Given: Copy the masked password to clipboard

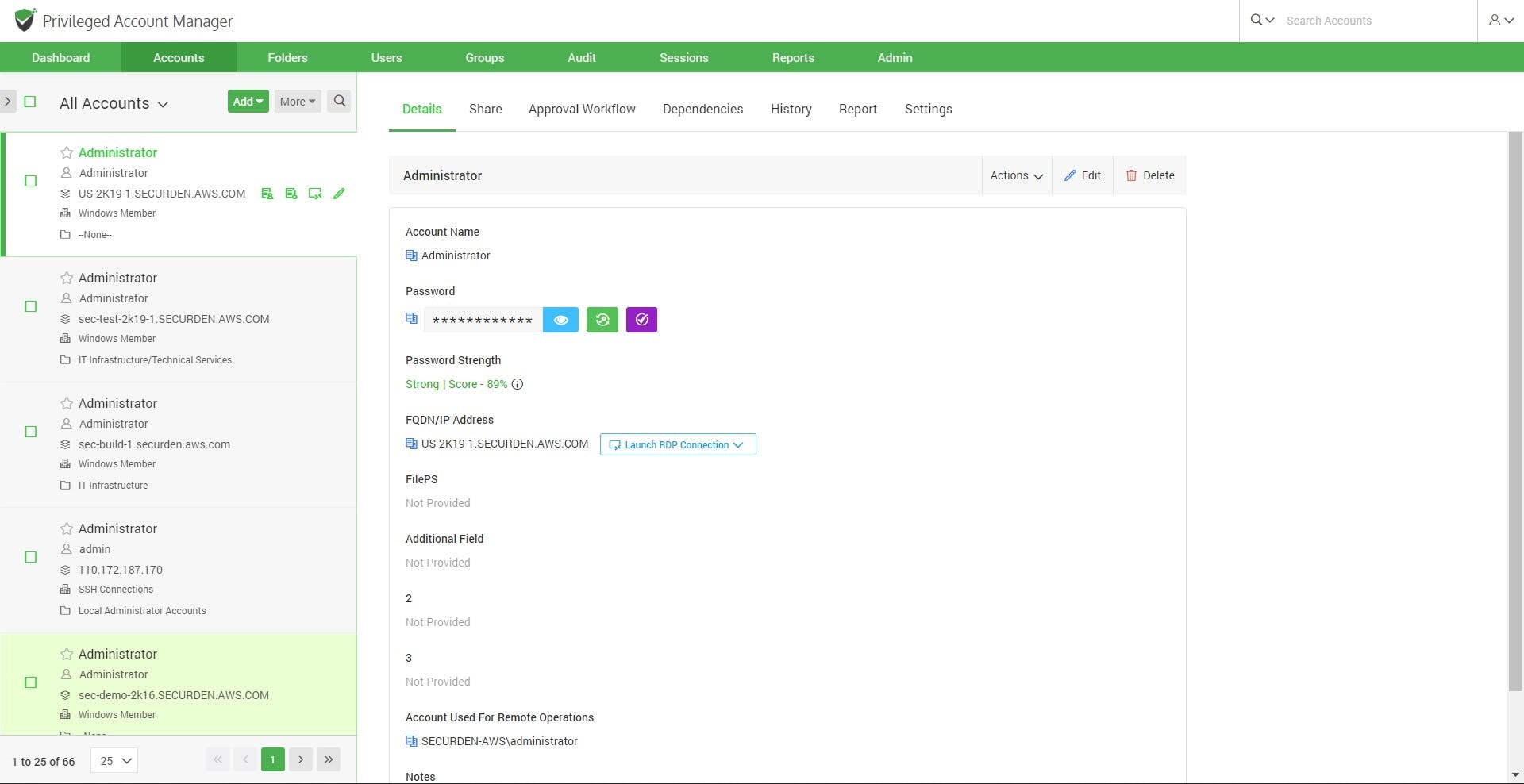Looking at the screenshot, I should 411,318.
